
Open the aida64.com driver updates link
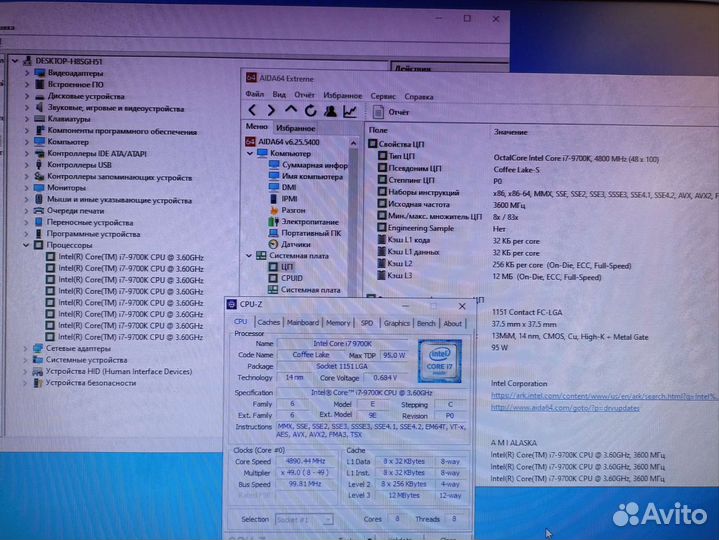(565, 408)
